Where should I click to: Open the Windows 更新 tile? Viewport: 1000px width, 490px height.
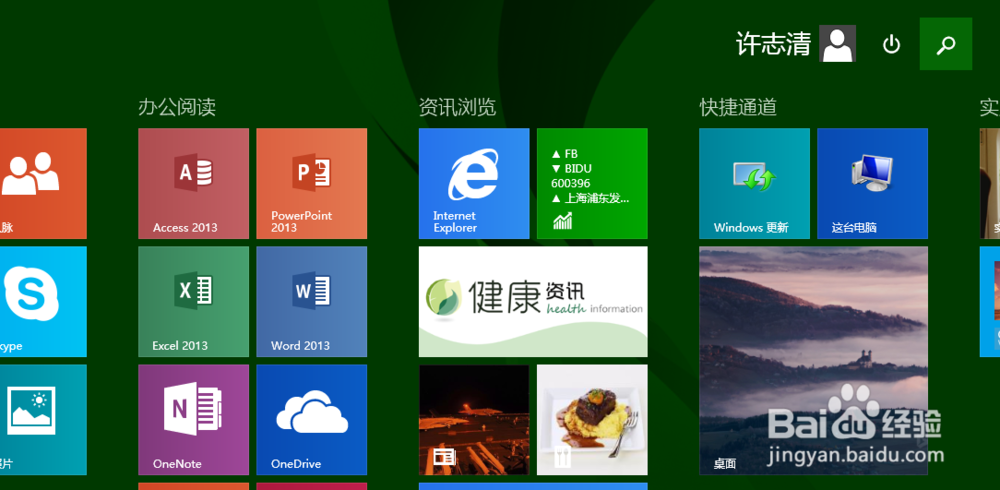(x=754, y=183)
